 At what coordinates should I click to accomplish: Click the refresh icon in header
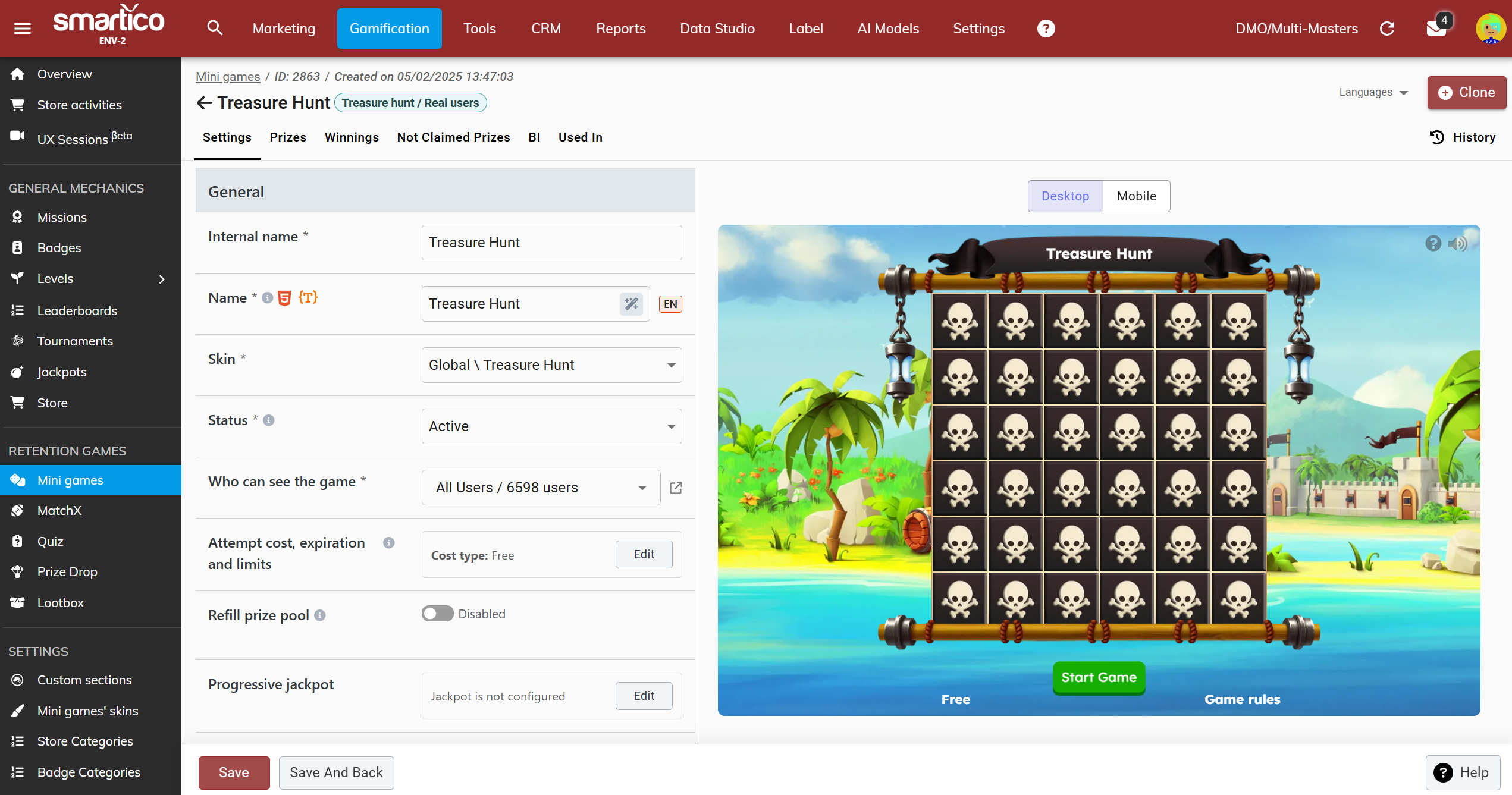click(x=1386, y=28)
